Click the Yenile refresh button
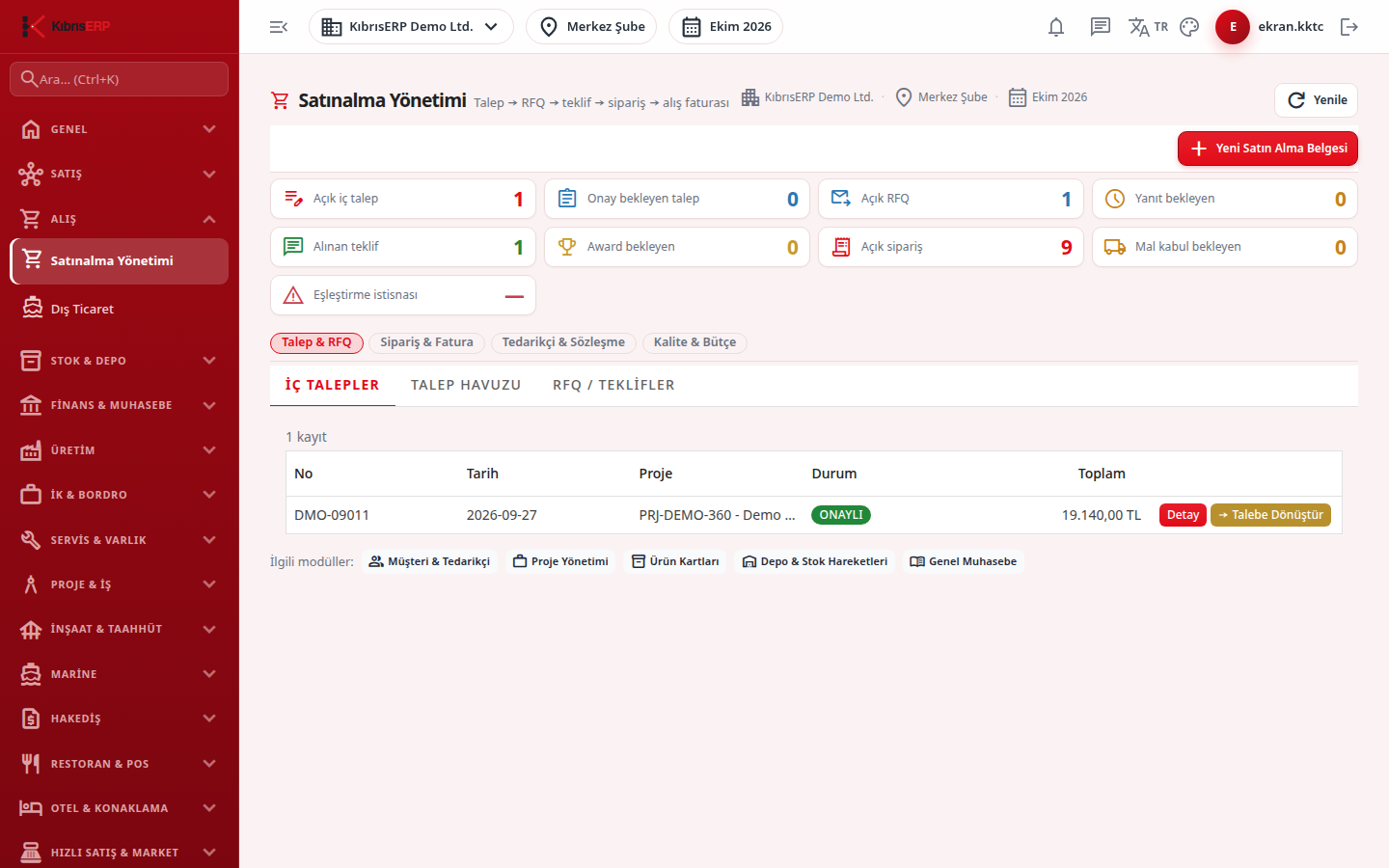 (1316, 100)
